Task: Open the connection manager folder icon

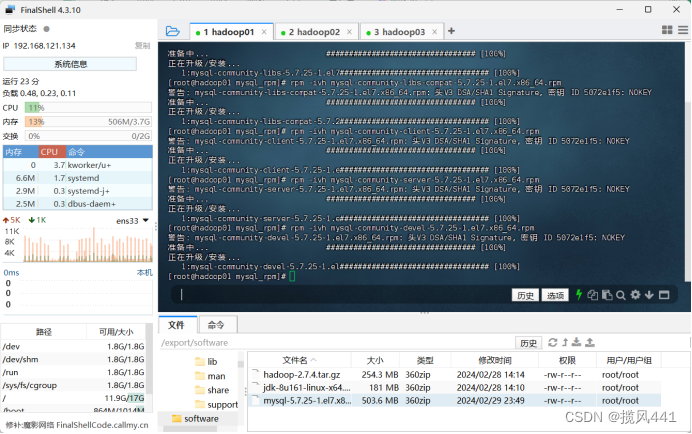Action: coord(173,31)
